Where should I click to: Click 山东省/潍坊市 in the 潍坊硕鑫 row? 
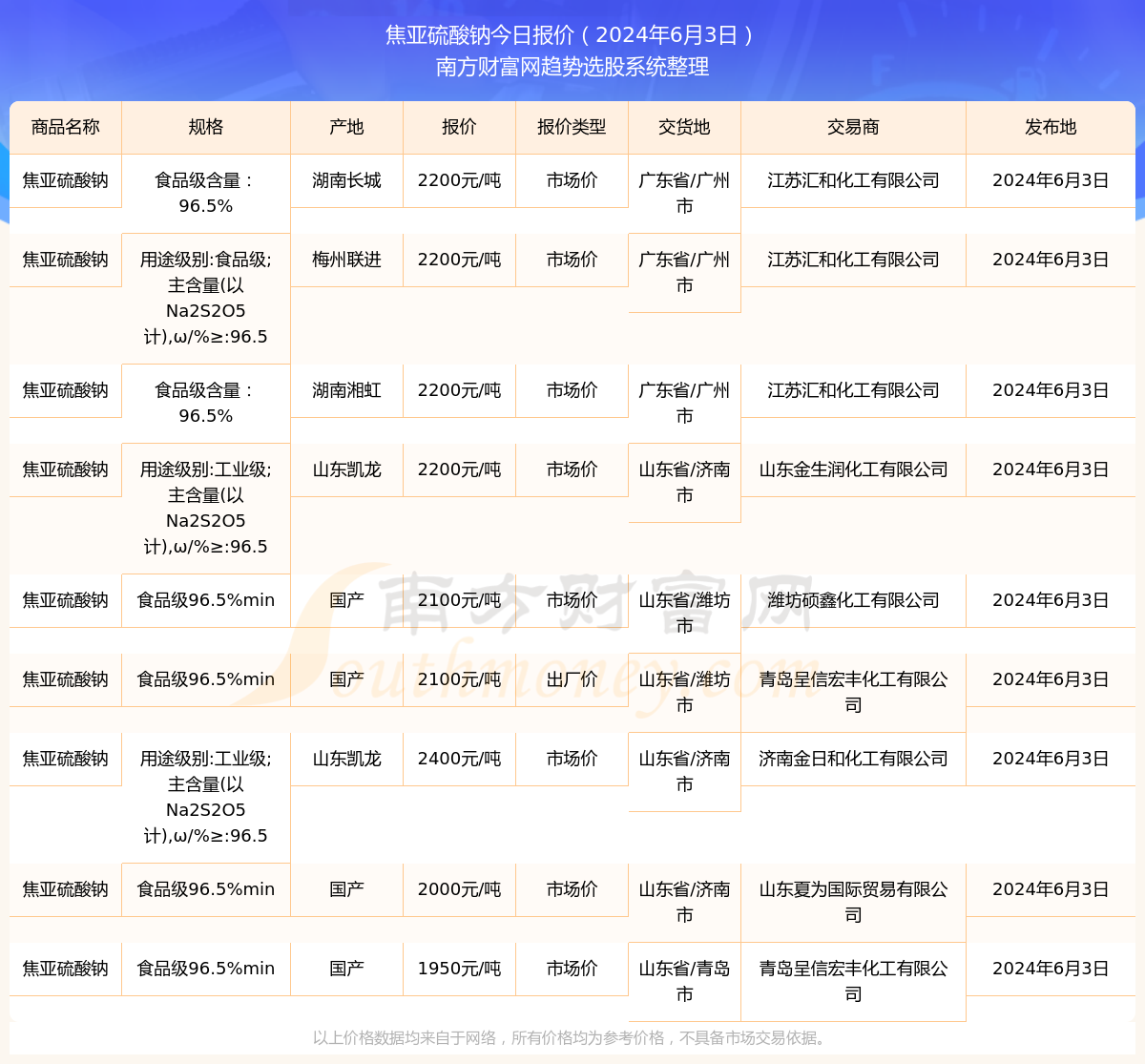684,614
